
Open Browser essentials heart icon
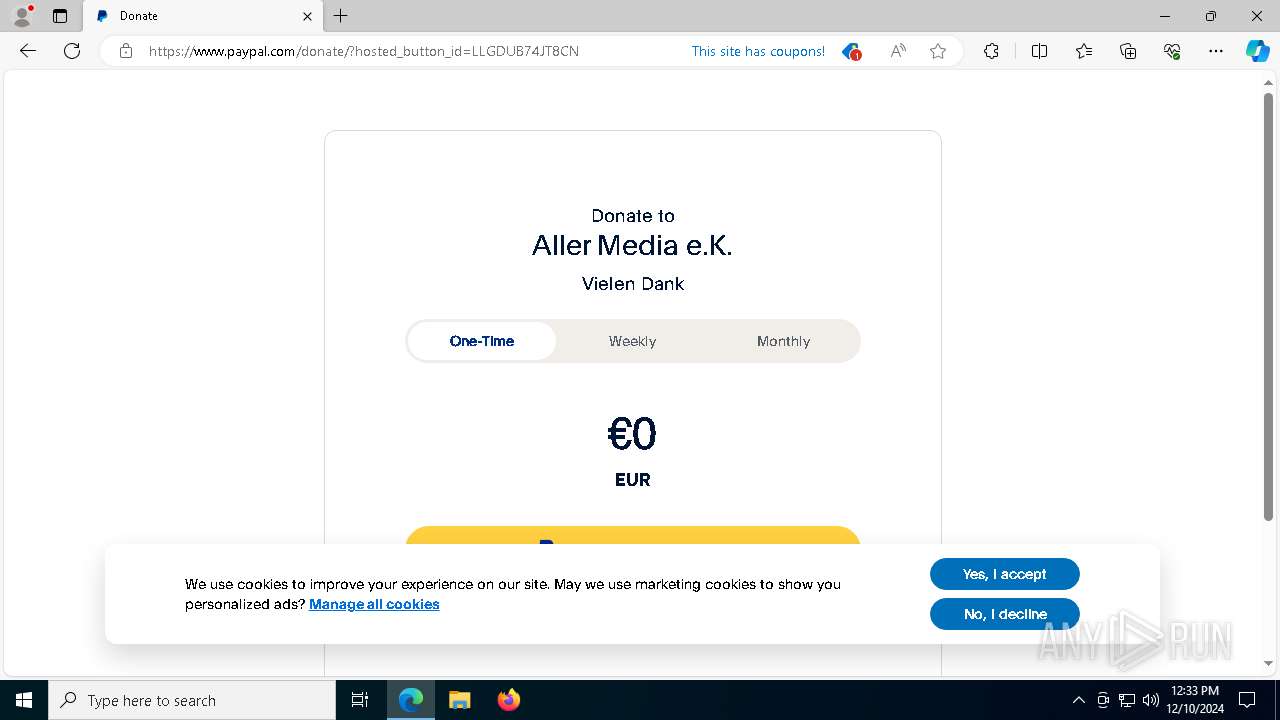pyautogui.click(x=1172, y=51)
